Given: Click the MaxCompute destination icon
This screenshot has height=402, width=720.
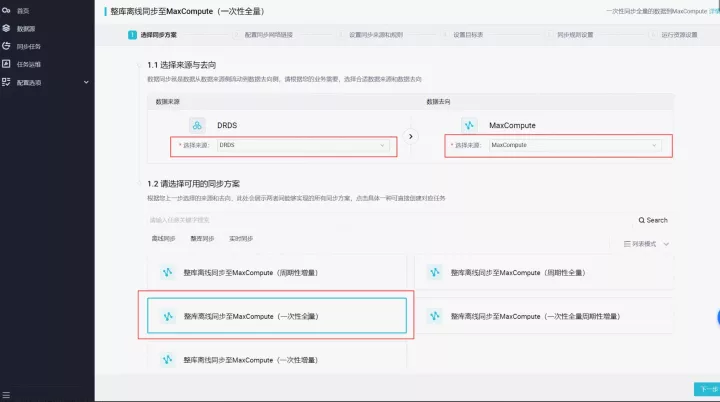Looking at the screenshot, I should coord(469,125).
